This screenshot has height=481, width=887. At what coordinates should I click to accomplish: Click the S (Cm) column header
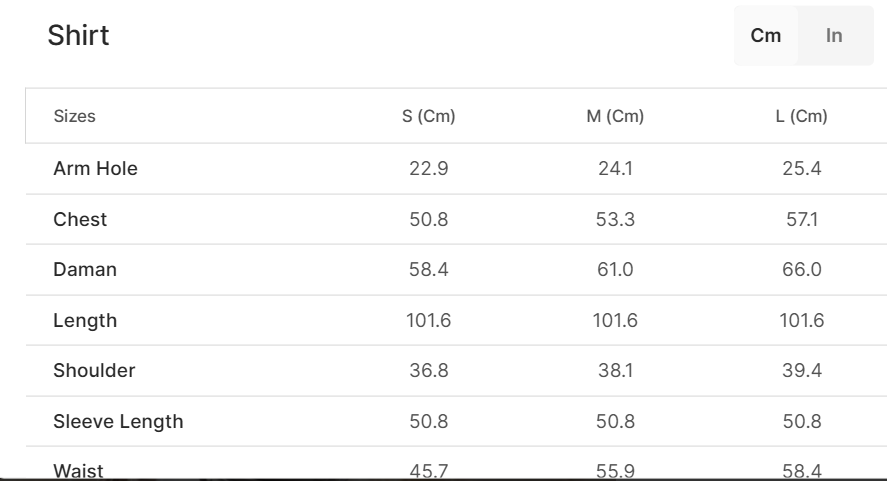click(x=429, y=116)
